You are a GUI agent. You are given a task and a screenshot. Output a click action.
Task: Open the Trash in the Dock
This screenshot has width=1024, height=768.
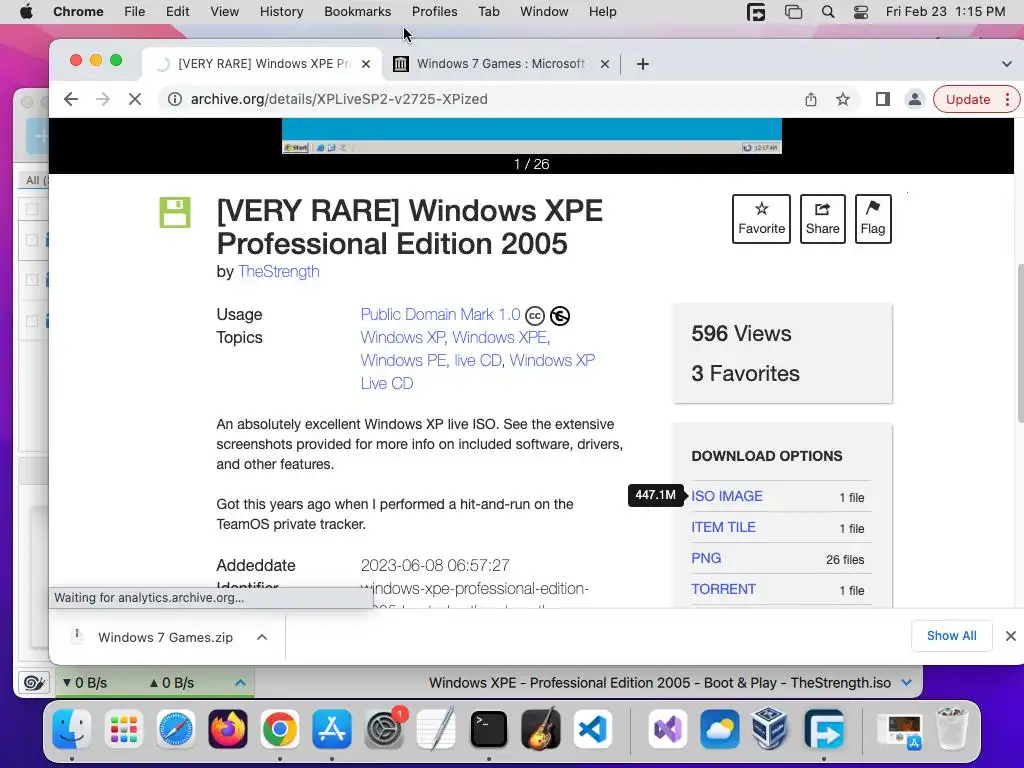952,729
